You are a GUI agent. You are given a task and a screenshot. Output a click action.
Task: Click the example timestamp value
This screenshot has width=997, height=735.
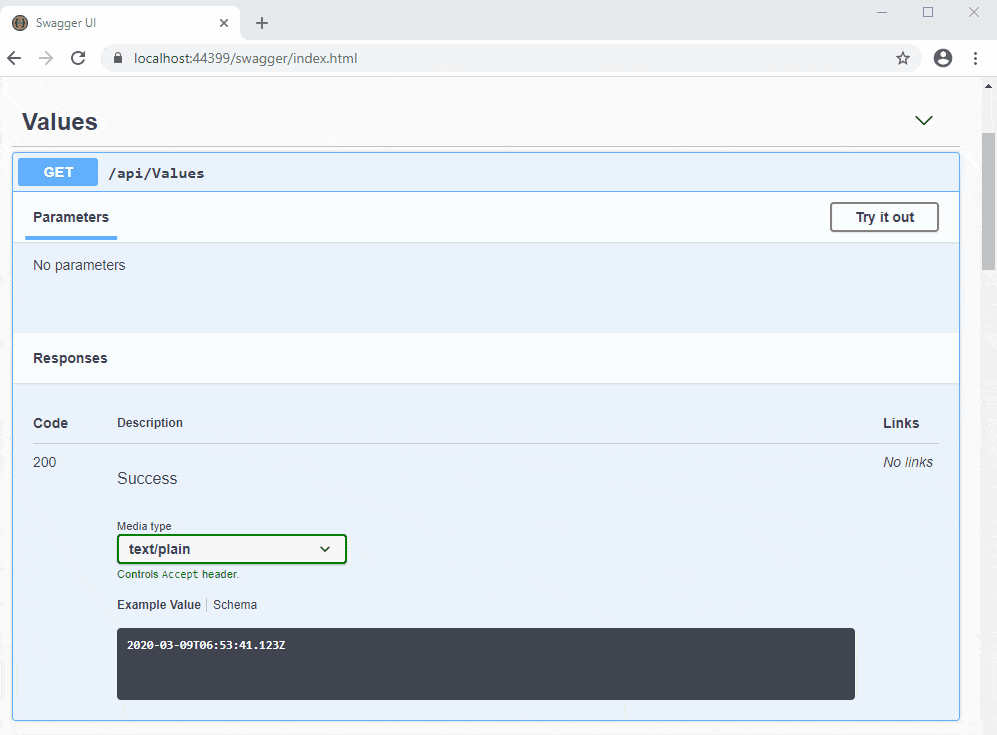(206, 645)
